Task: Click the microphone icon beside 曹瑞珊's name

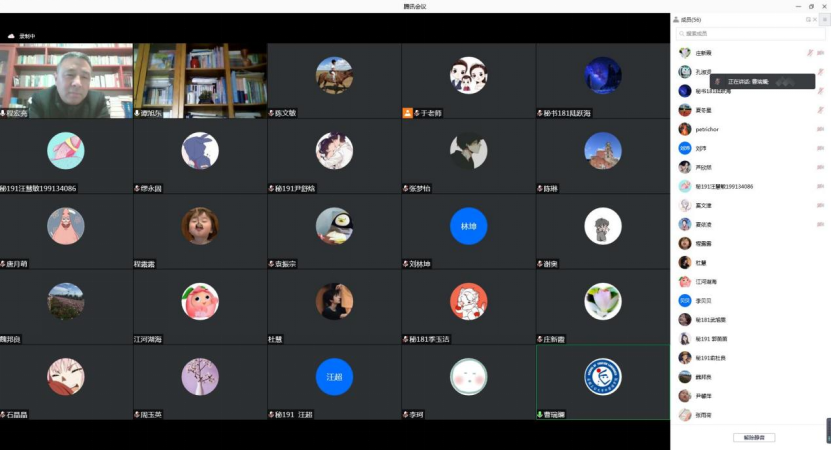Action: (540, 414)
